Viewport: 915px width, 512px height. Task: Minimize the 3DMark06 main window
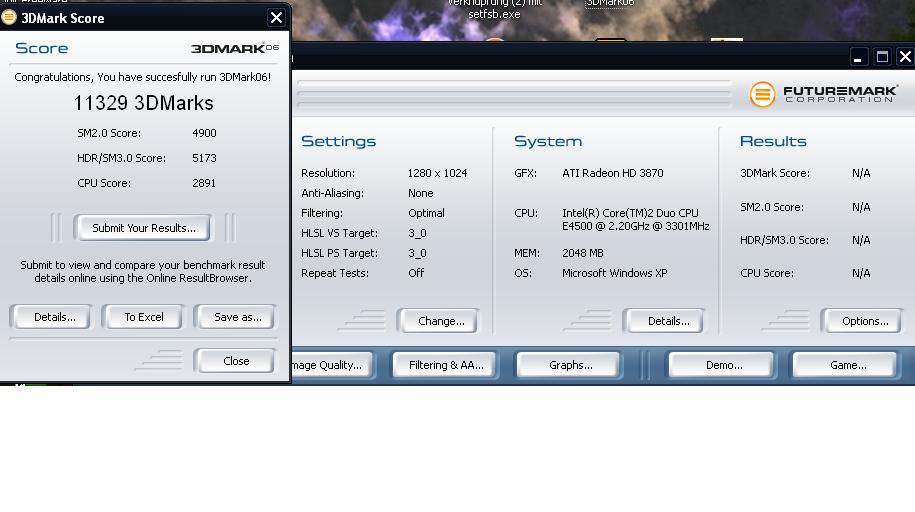[858, 57]
